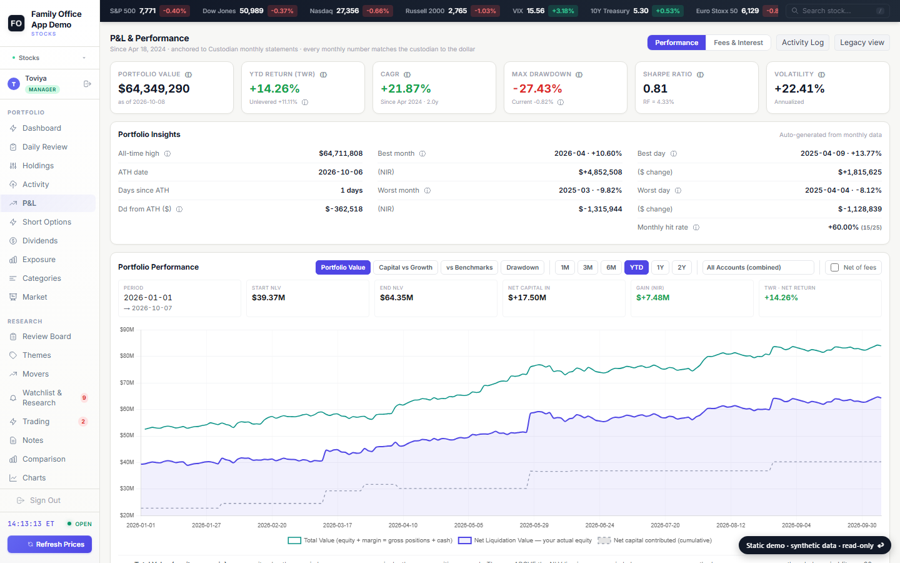Open Dividends icon in sidebar
The width and height of the screenshot is (900, 563).
[x=13, y=240]
